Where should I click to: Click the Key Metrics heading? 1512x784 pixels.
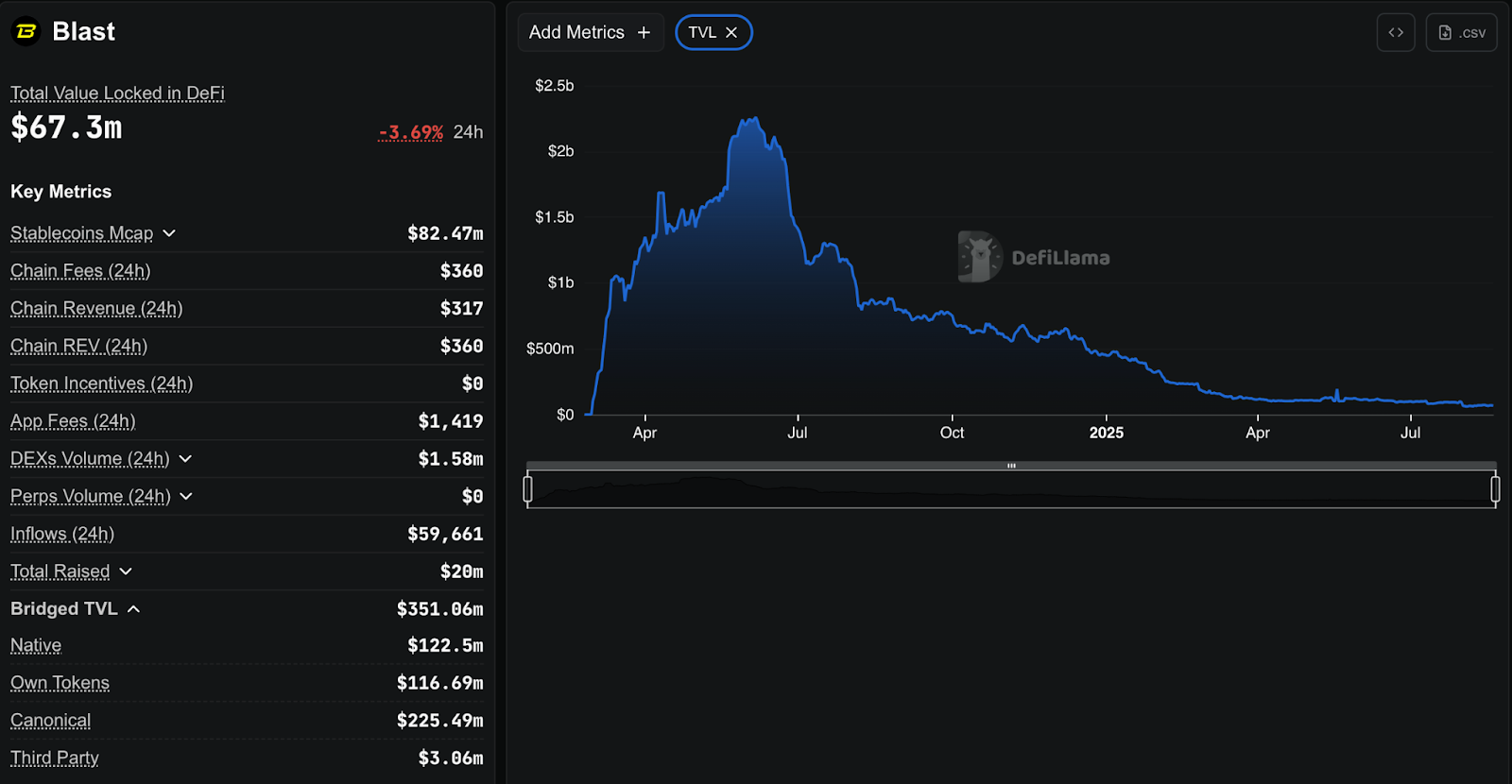click(60, 192)
